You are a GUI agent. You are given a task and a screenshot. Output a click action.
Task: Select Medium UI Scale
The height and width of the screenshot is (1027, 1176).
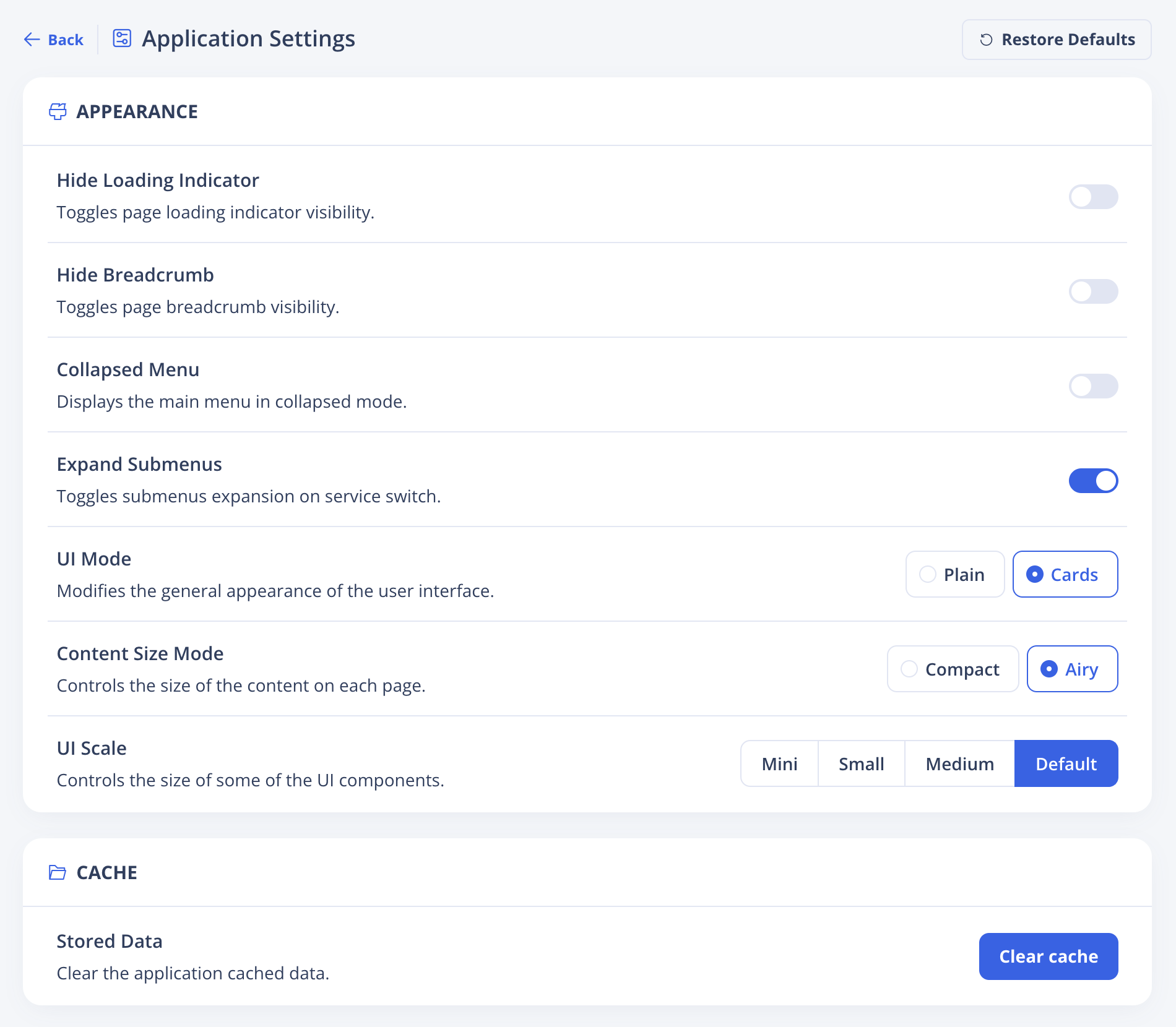(x=959, y=763)
